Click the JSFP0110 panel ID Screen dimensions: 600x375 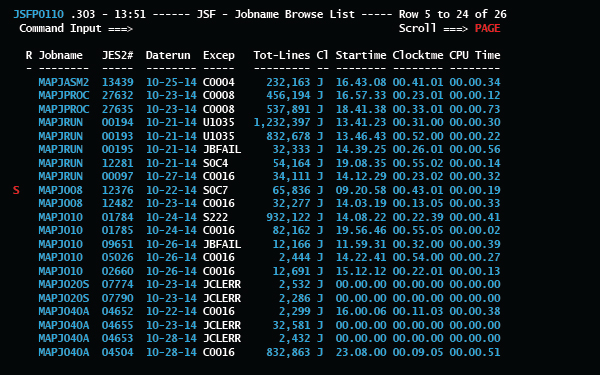click(38, 15)
